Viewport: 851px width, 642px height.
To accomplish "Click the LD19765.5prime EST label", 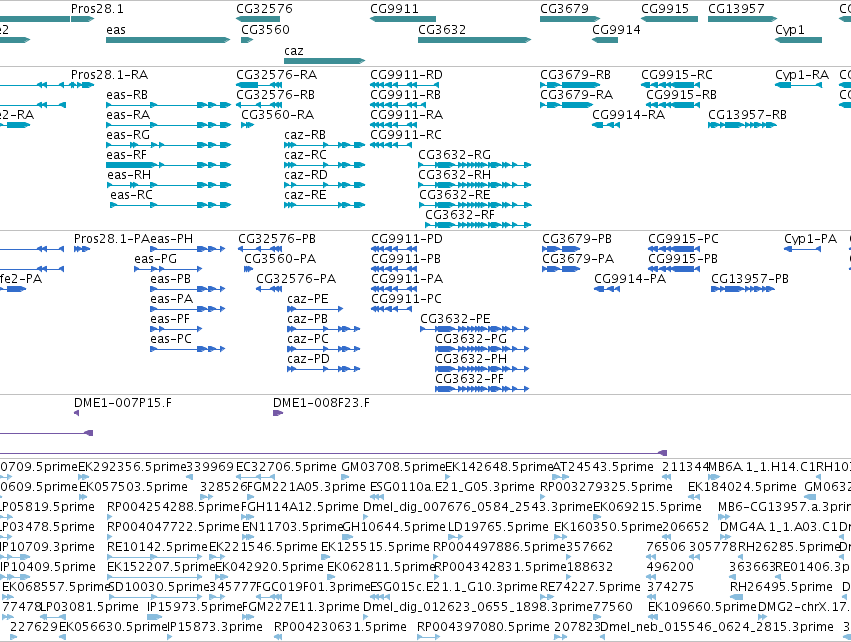I will [498, 527].
